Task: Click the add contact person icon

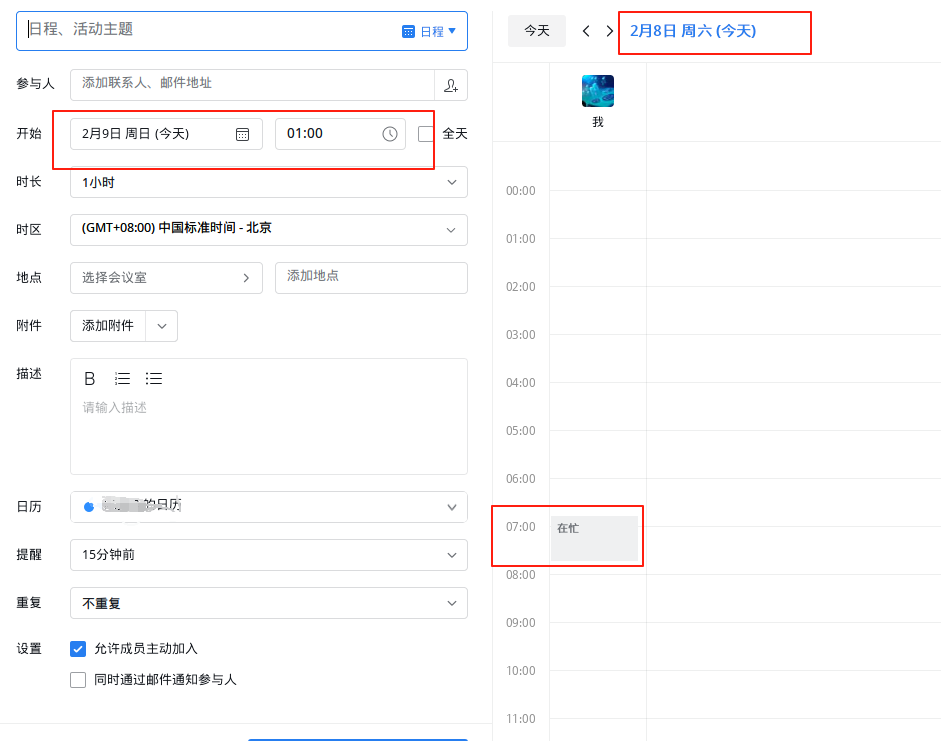Action: pos(451,85)
